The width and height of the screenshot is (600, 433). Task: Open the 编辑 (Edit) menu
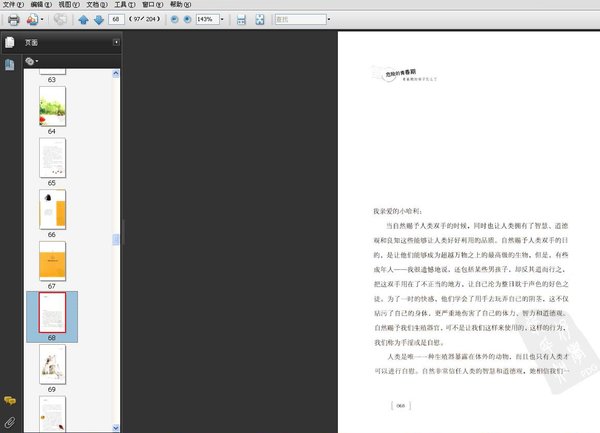pos(41,5)
